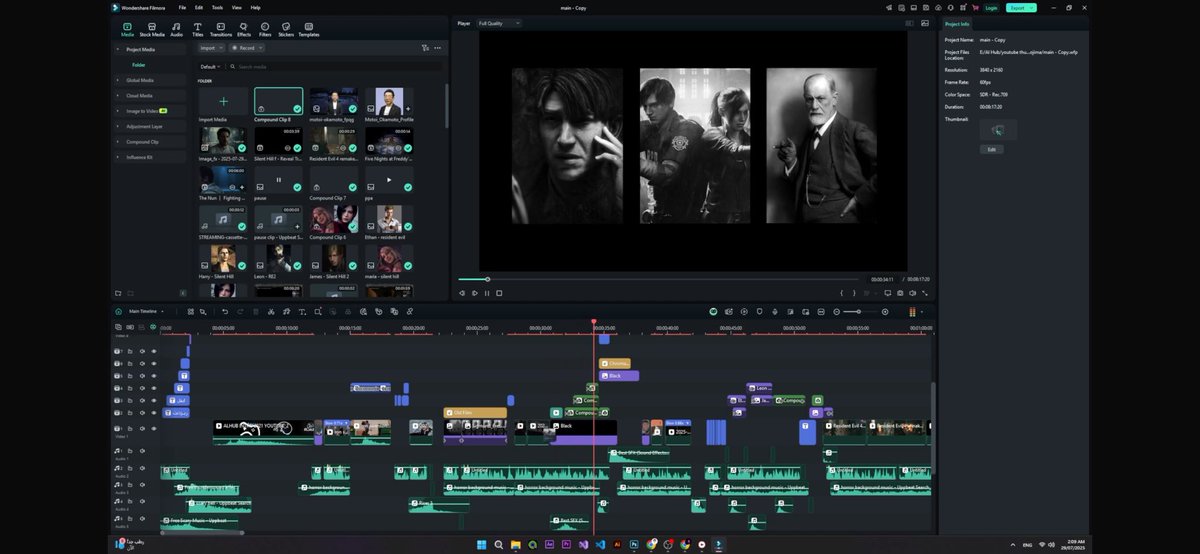Click the playhead marker on the timeline ruler
The height and width of the screenshot is (554, 1200).
(x=593, y=323)
